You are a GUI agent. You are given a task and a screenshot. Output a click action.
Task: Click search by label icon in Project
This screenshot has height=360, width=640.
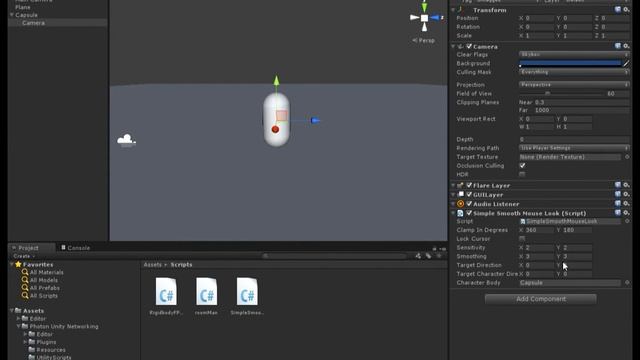pyautogui.click(x=428, y=256)
